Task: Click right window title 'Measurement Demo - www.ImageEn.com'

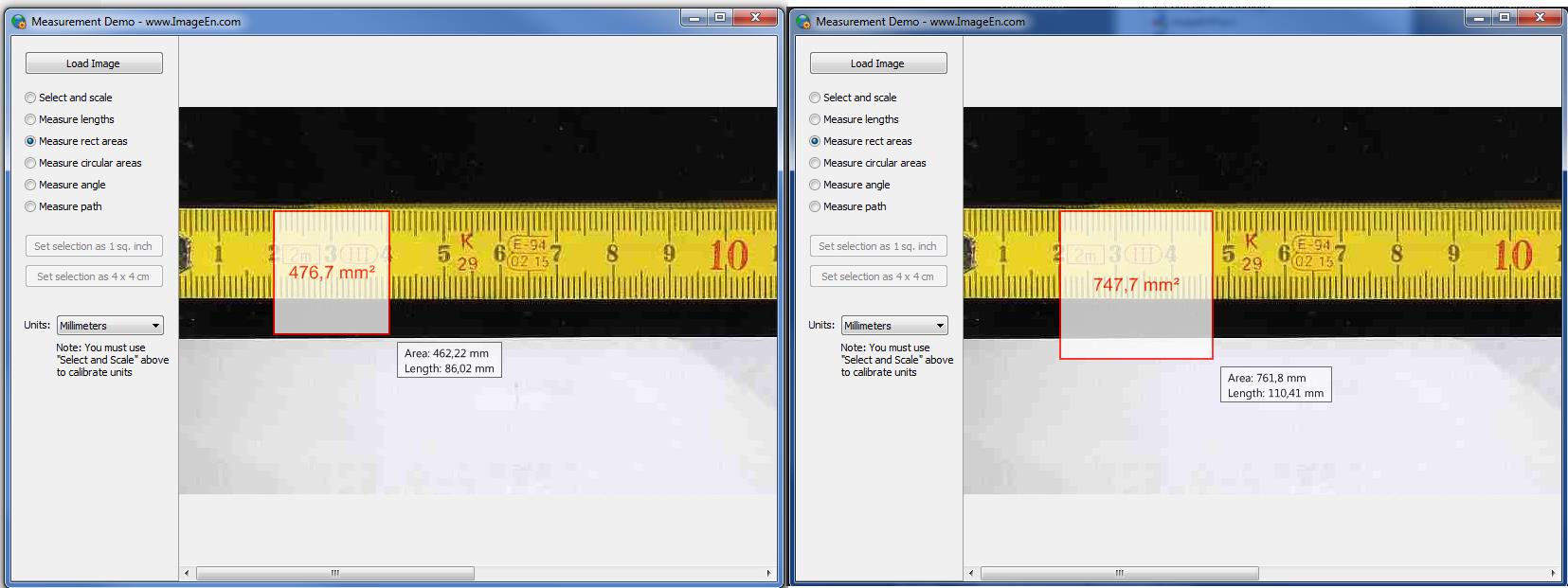Action: pyautogui.click(x=921, y=21)
